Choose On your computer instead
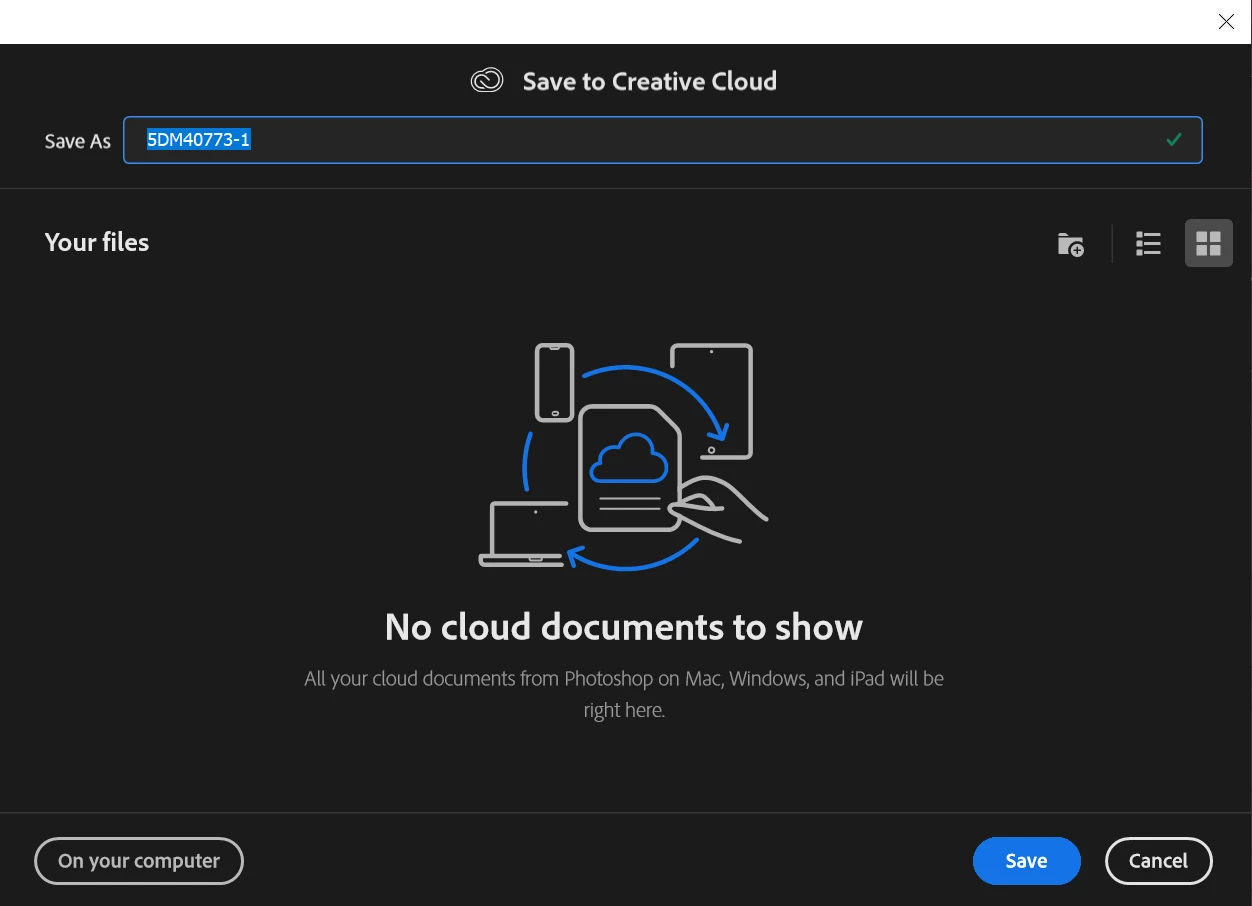Screen dimensions: 1252x906 [x=139, y=861]
